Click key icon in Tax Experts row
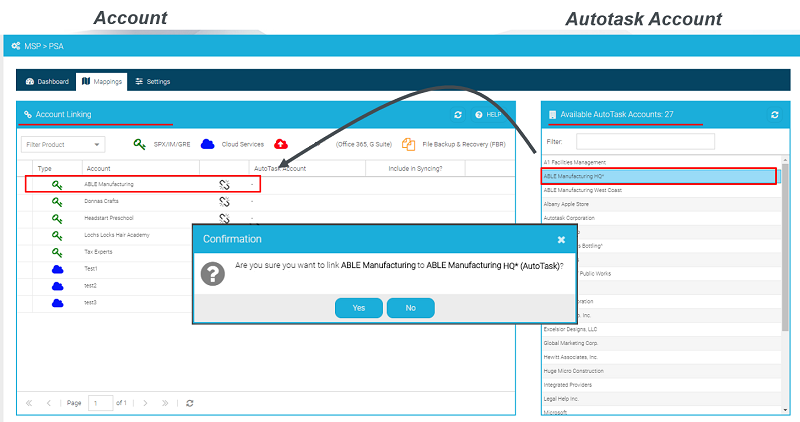The width and height of the screenshot is (800, 422). point(57,252)
